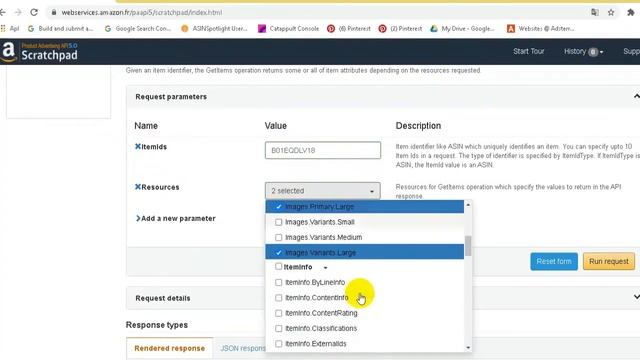Screen dimensions: 640x360
Task: Click the browser address bar URL
Action: tap(142, 13)
